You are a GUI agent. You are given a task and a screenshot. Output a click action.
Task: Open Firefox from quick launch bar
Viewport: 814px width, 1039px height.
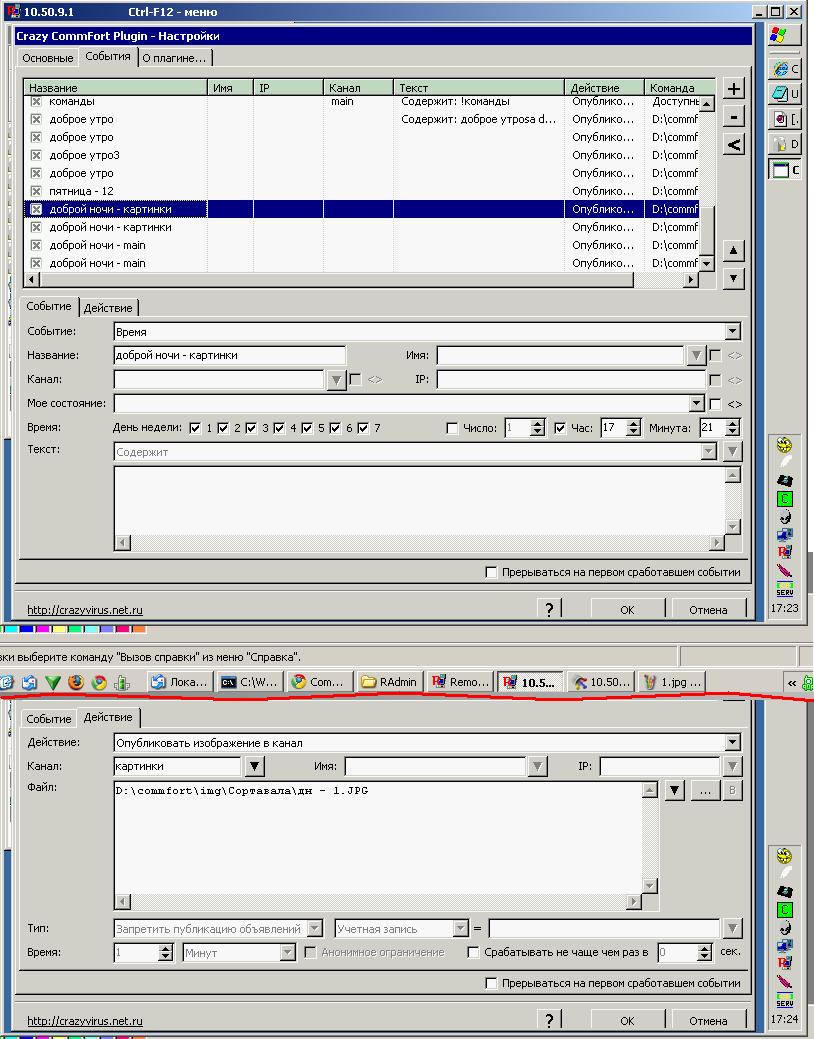[76, 682]
